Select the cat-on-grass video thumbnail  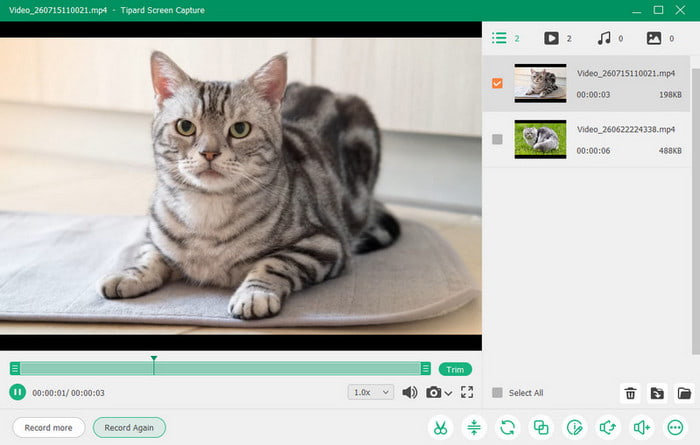(x=540, y=139)
